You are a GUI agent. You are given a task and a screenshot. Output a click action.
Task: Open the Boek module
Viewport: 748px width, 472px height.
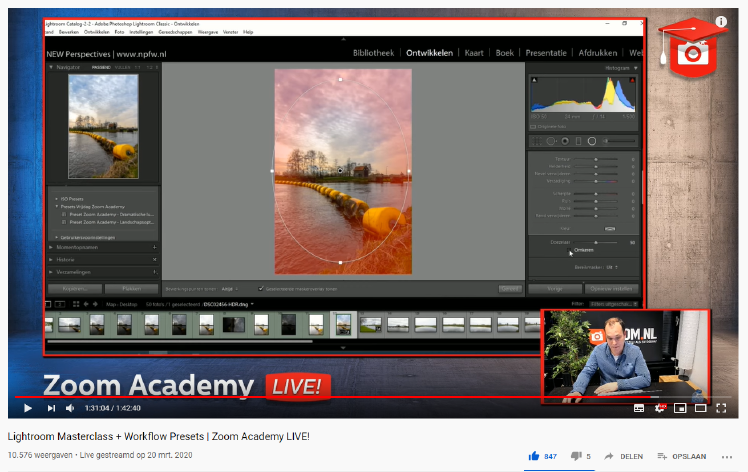point(504,53)
